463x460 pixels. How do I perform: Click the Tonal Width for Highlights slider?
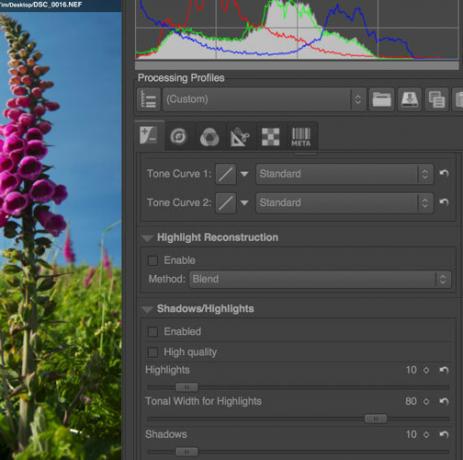coord(298,419)
